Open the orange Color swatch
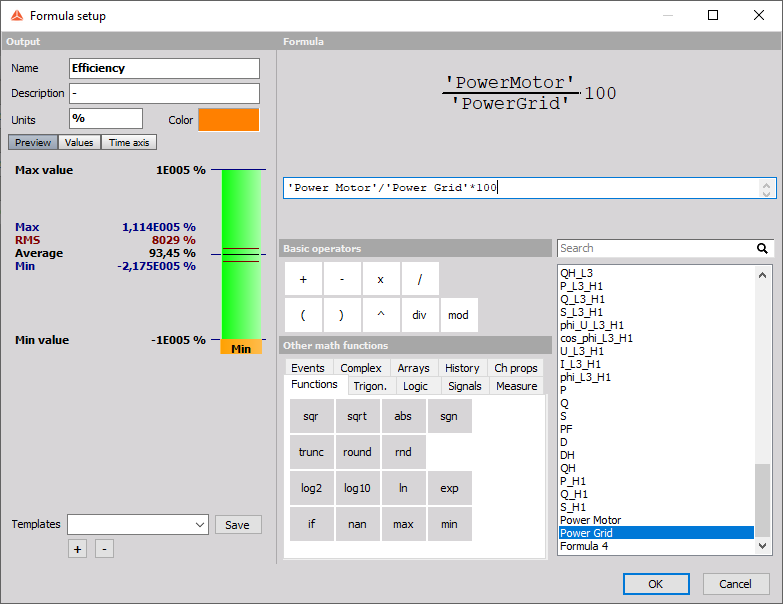Viewport: 783px width, 604px height. coord(229,120)
